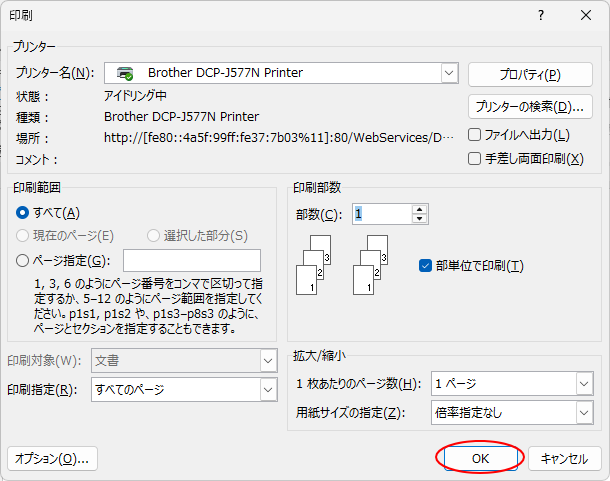Click the プロパティ button

(x=530, y=75)
